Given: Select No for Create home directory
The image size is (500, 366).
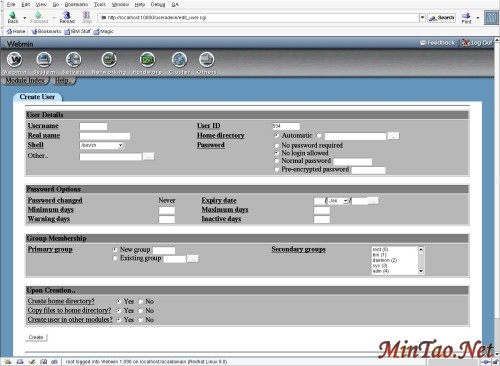Looking at the screenshot, I should click(x=141, y=301).
